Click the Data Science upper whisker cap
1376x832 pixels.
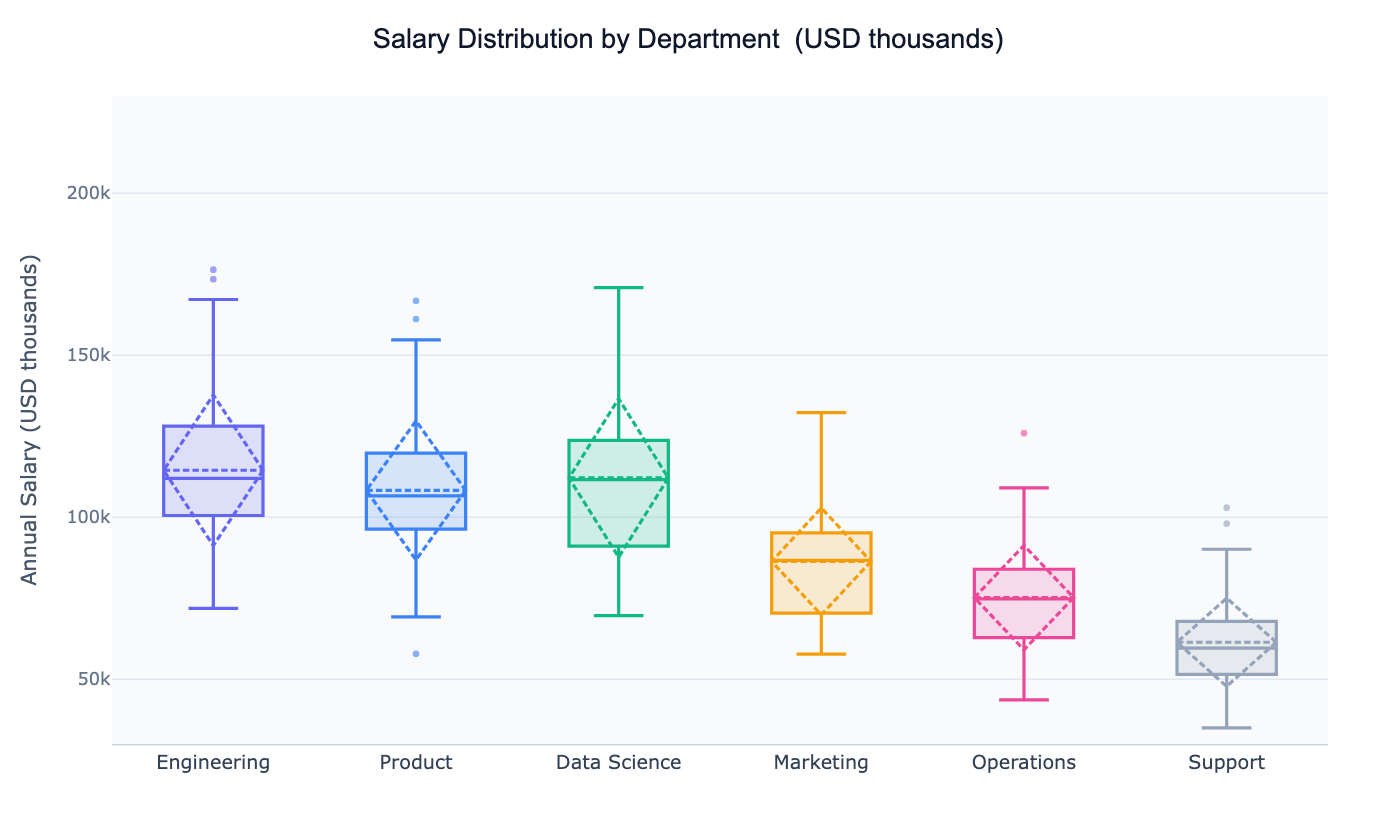618,288
